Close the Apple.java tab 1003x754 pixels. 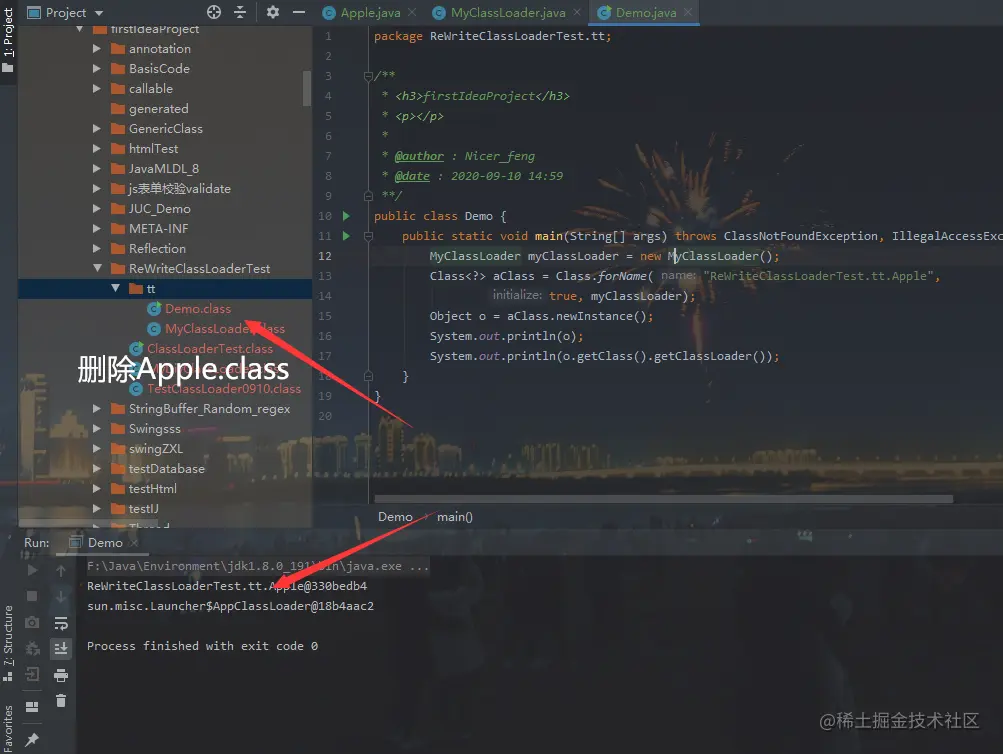pos(412,12)
